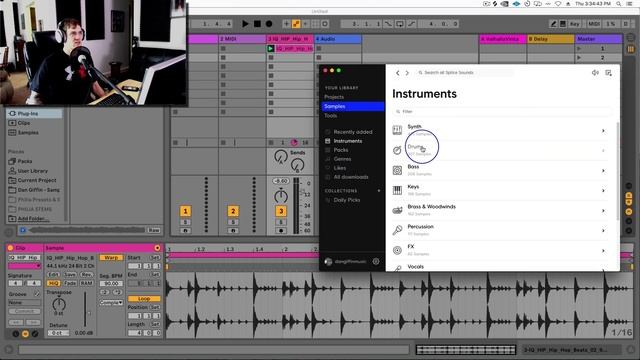Adjust the sample gain slider
This screenshot has width=640, height=360.
[x=85, y=309]
